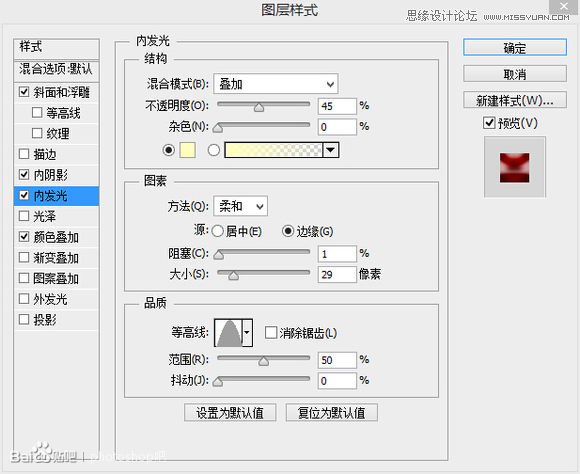
Task: Select 混合选项:默认 in the style list
Action: click(x=57, y=70)
